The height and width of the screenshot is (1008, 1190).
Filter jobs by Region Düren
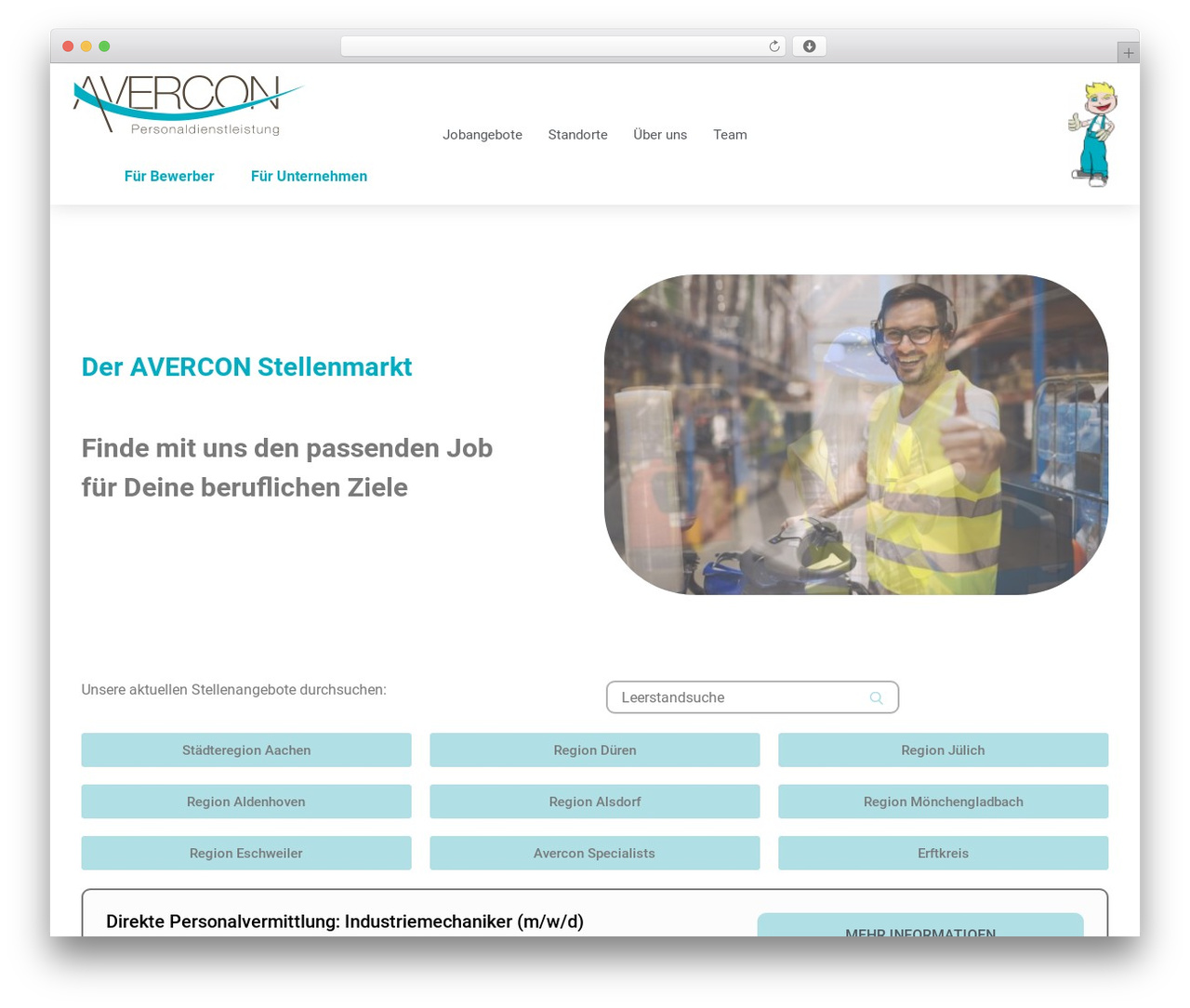click(x=595, y=750)
